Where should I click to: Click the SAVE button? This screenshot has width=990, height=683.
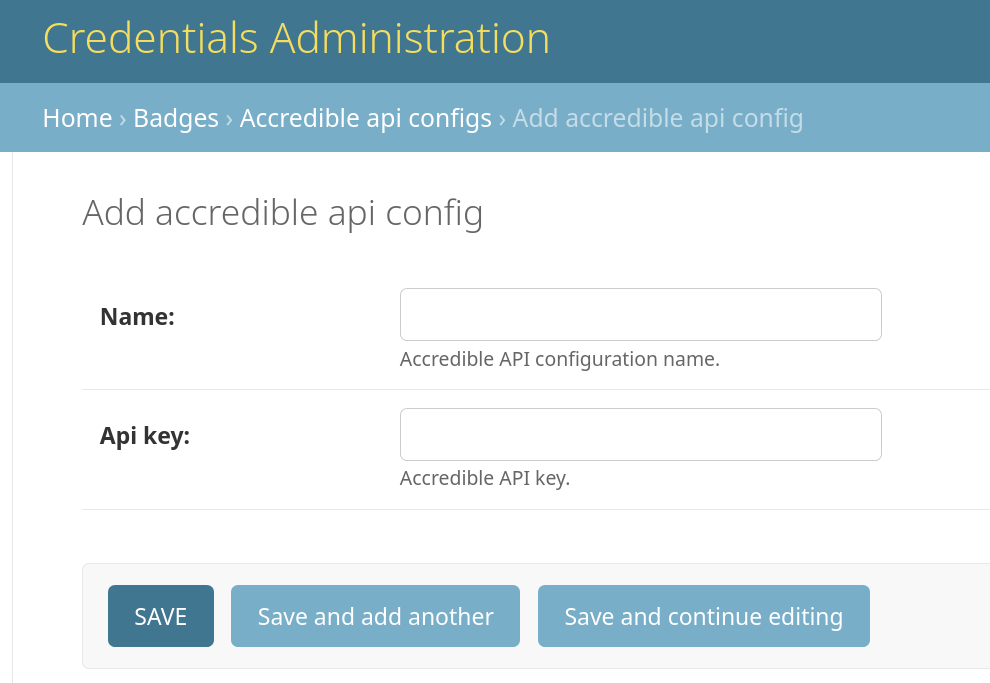(160, 615)
